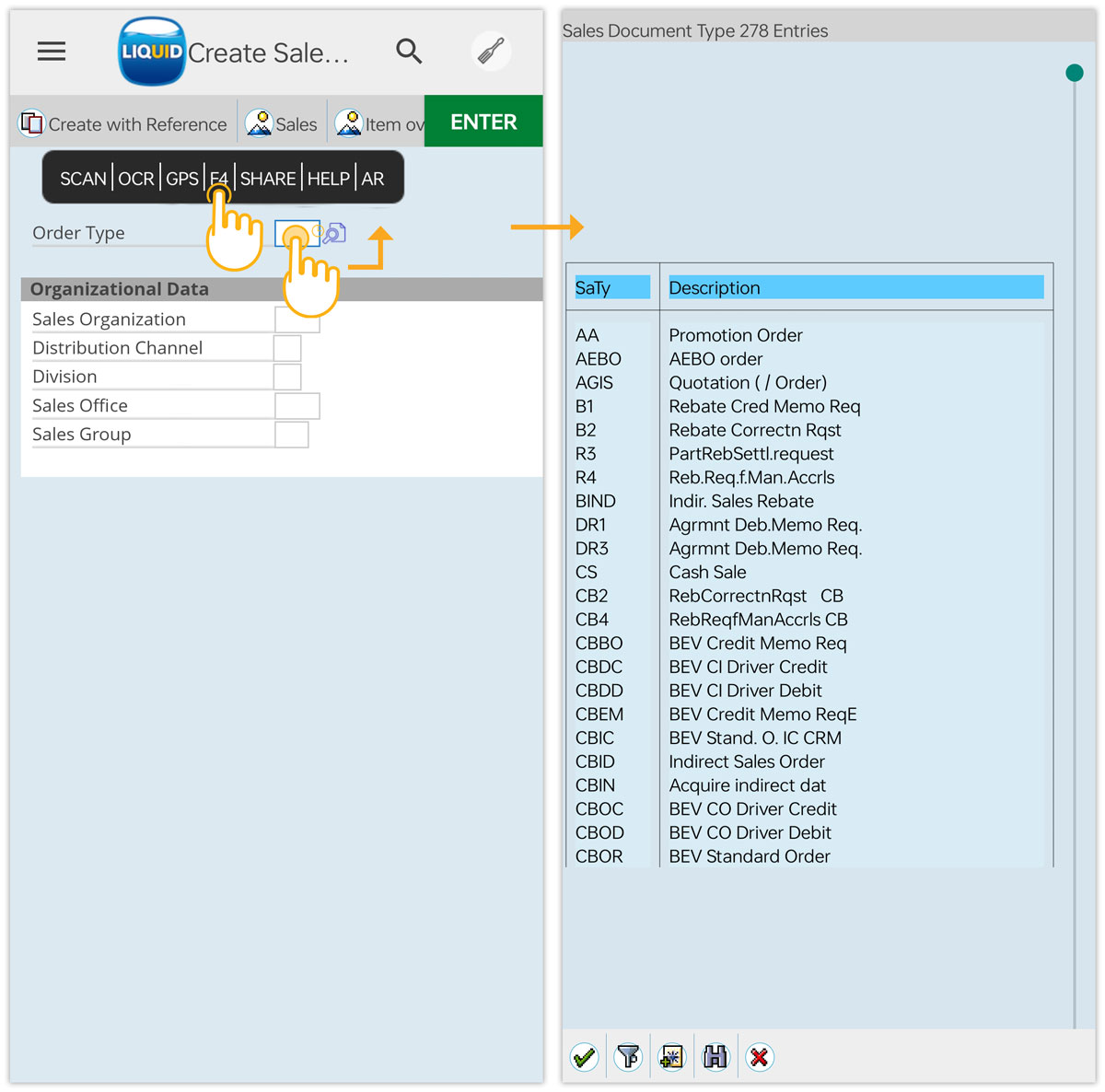Image resolution: width=1105 pixels, height=1092 pixels.
Task: Focus the Division input field
Action: (x=287, y=377)
